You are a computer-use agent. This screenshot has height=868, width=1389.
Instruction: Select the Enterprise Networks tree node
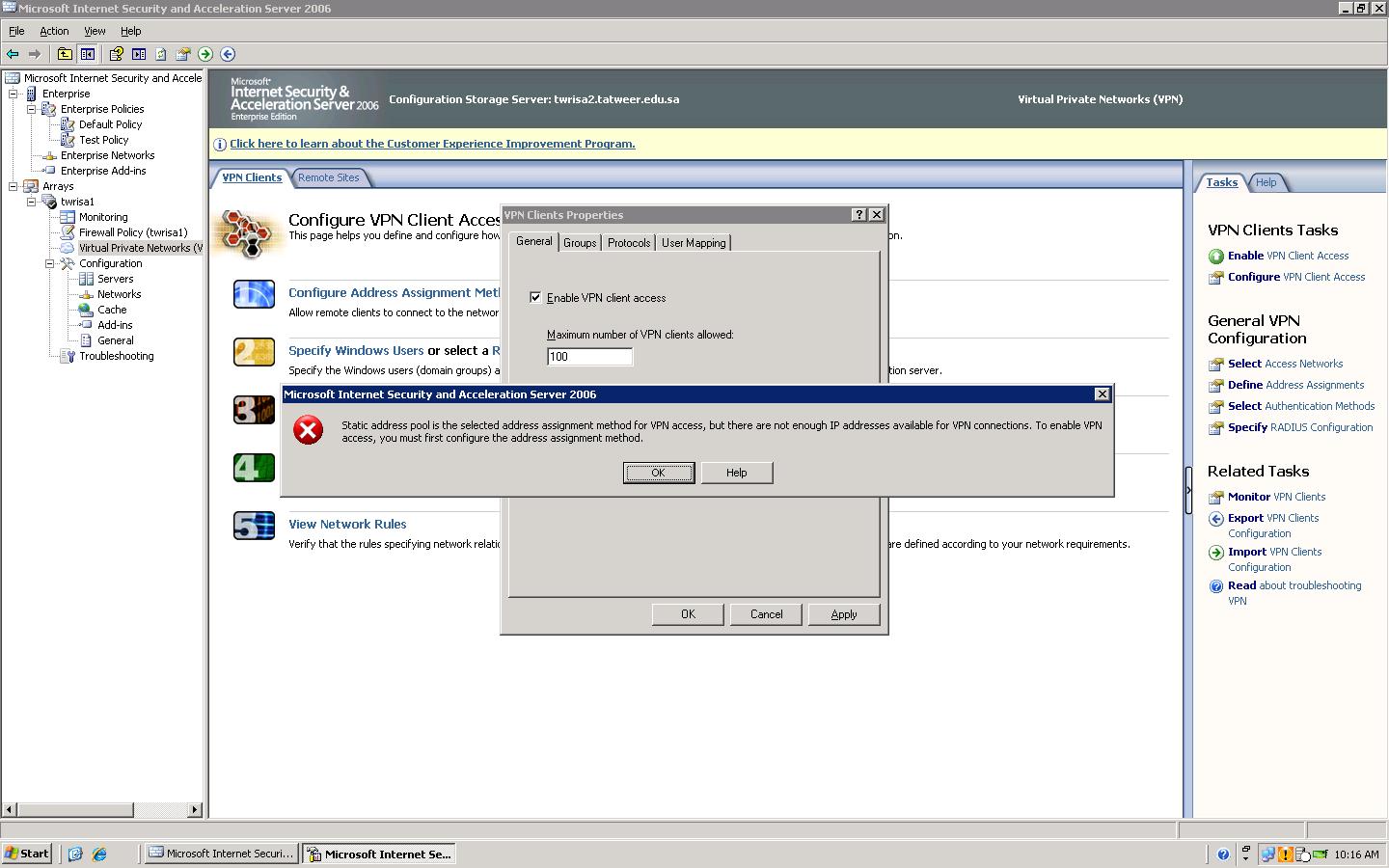[107, 155]
